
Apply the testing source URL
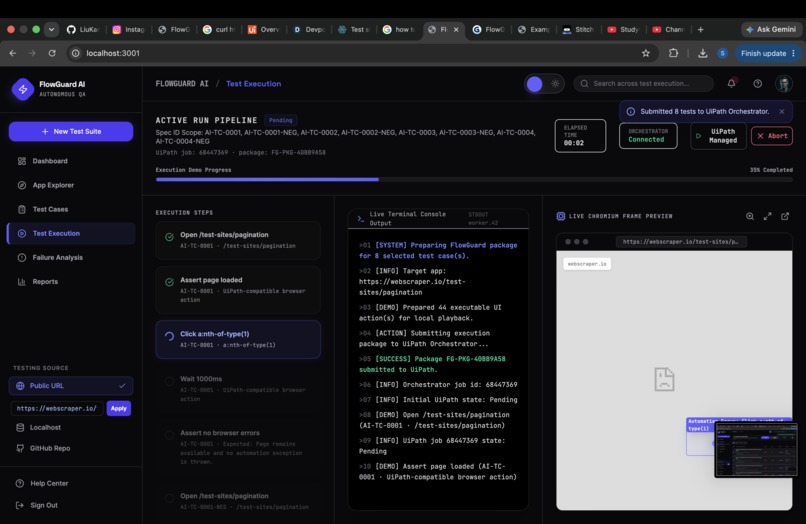[119, 408]
